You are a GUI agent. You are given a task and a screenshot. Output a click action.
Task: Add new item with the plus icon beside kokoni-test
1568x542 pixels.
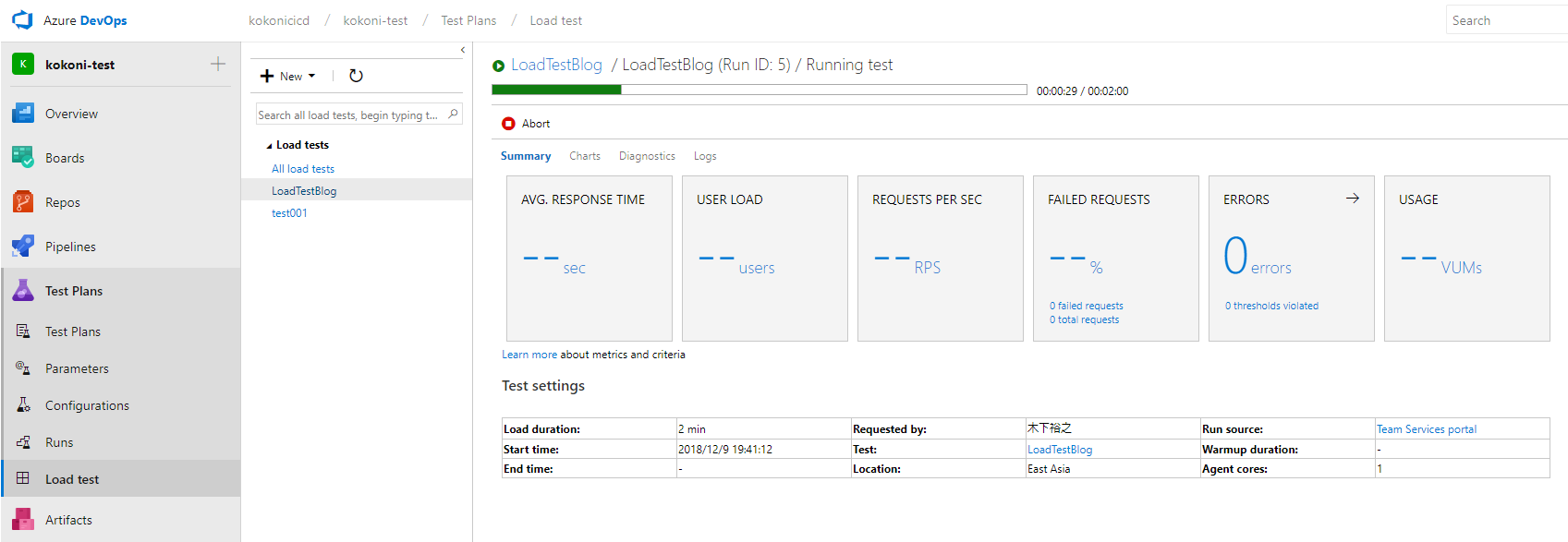[x=218, y=64]
